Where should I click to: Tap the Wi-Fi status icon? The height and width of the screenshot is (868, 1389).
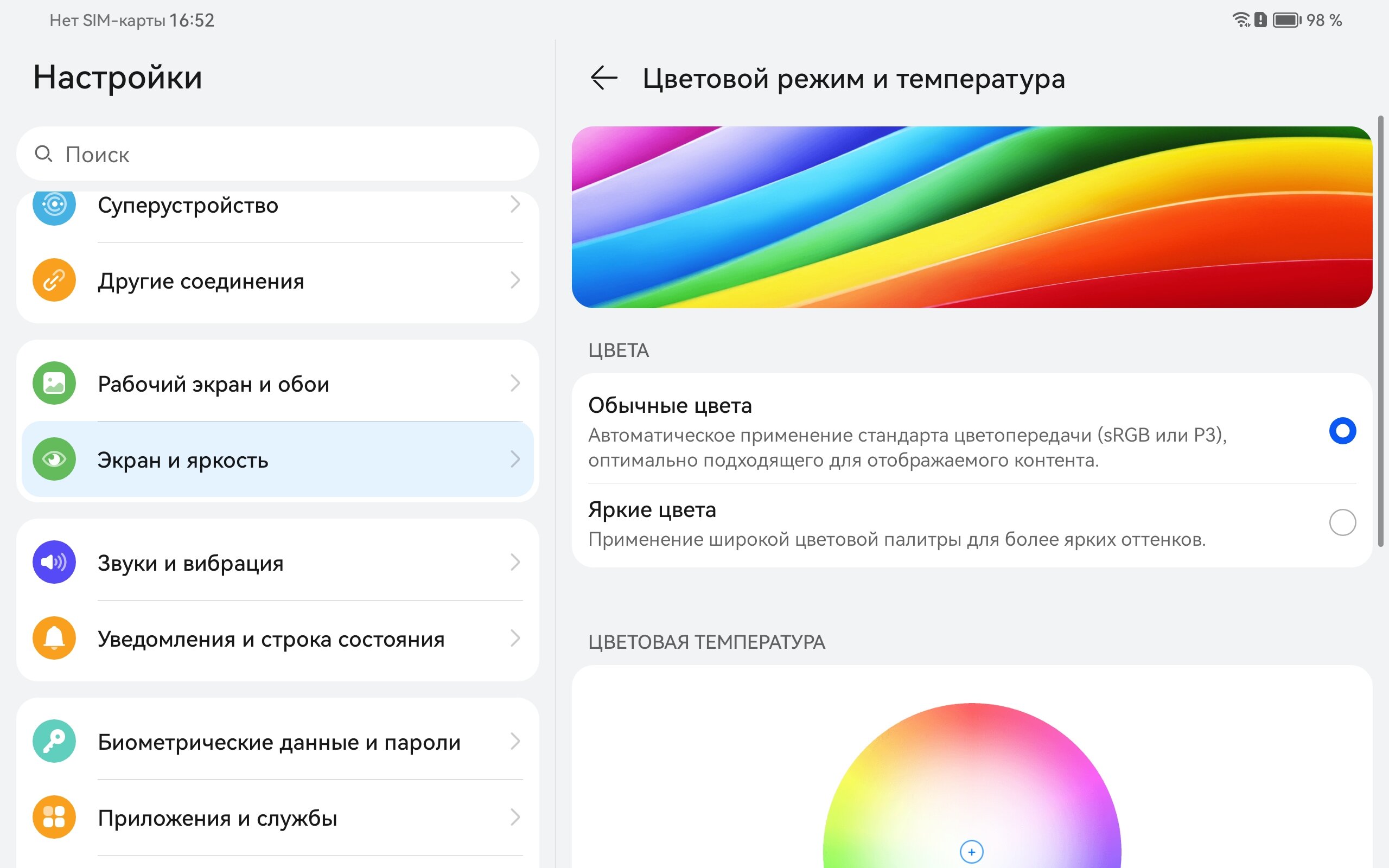[1241, 20]
